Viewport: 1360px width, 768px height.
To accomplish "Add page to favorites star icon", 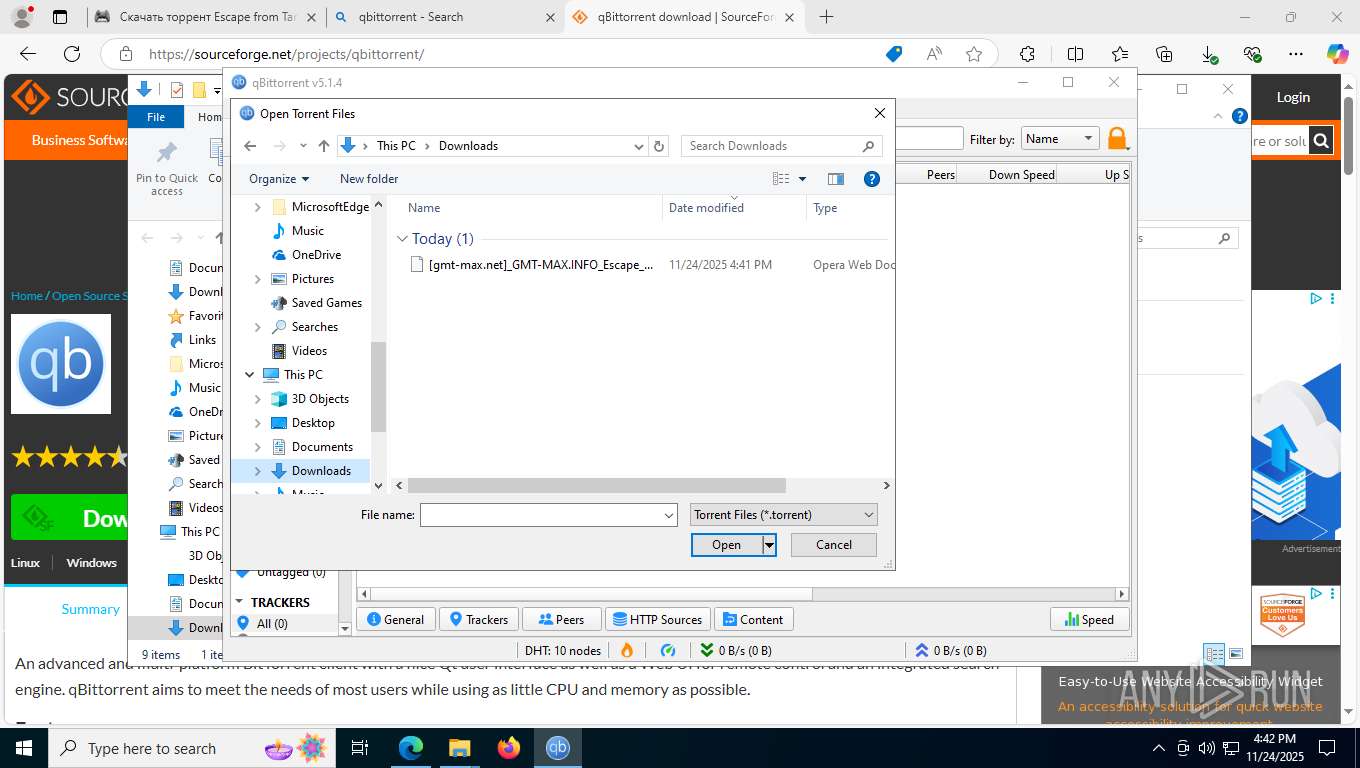I will point(974,54).
